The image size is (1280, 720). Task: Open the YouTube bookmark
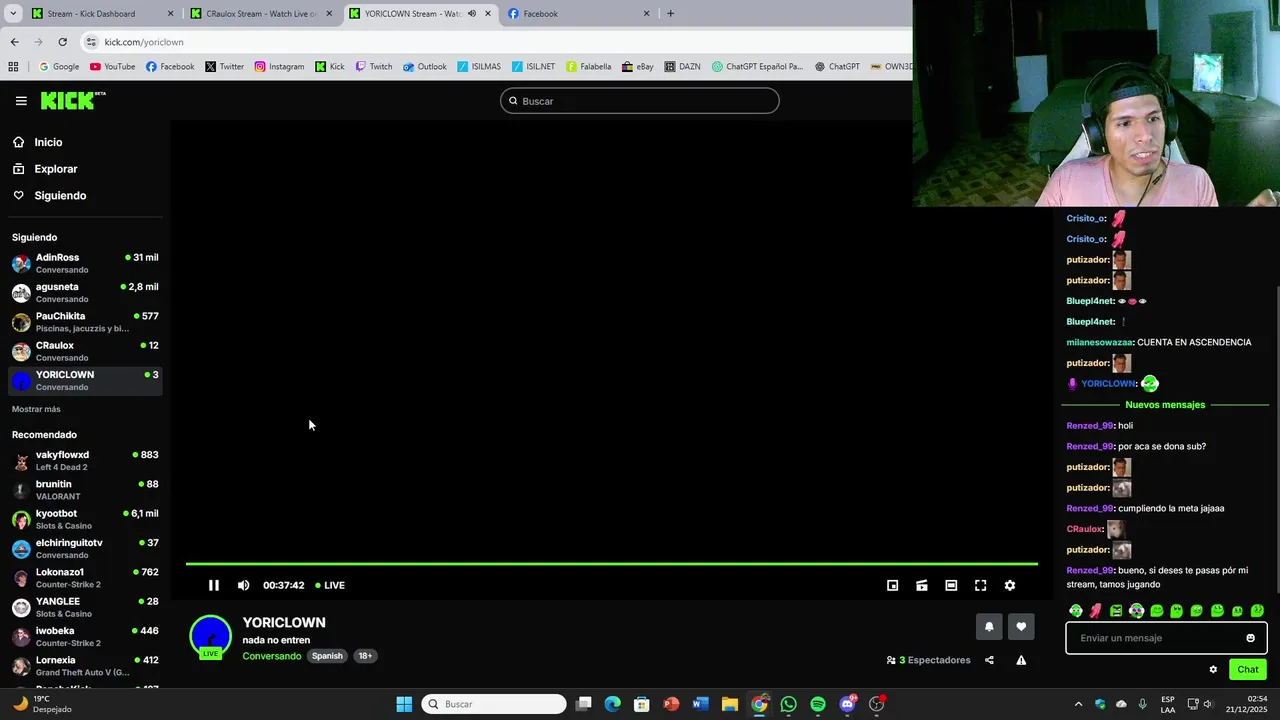tap(112, 67)
